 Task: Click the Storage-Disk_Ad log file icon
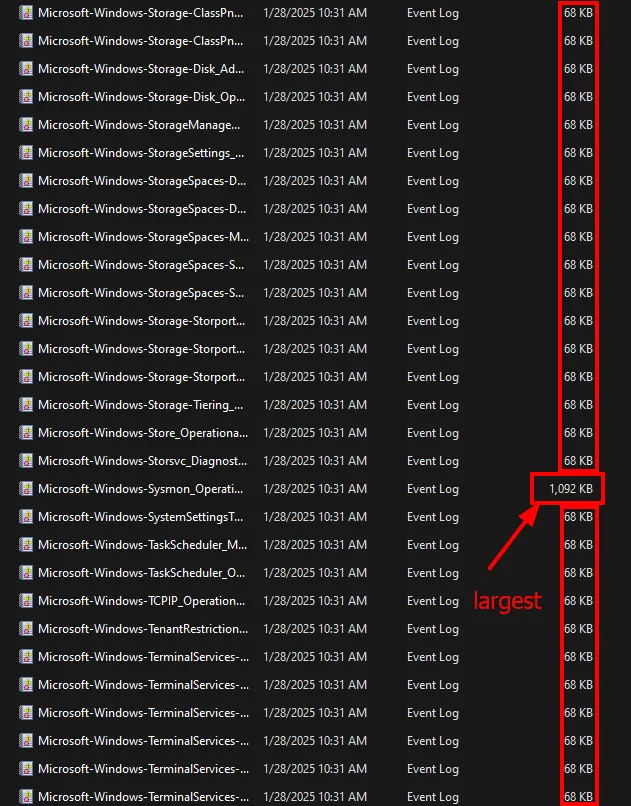[27, 69]
